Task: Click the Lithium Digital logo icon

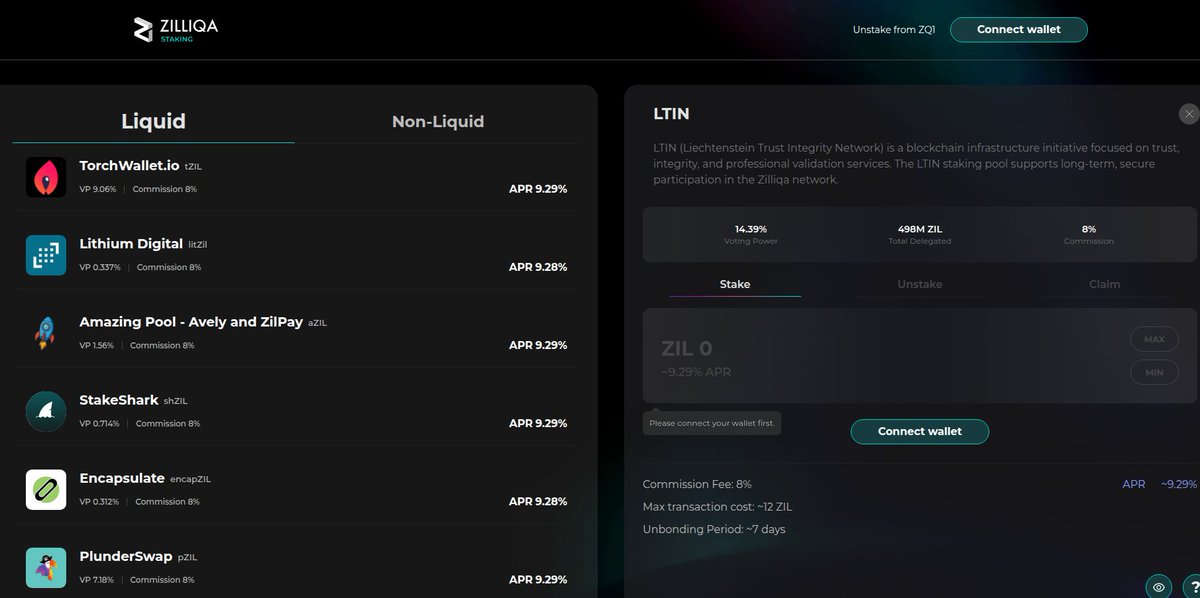Action: pyautogui.click(x=46, y=255)
